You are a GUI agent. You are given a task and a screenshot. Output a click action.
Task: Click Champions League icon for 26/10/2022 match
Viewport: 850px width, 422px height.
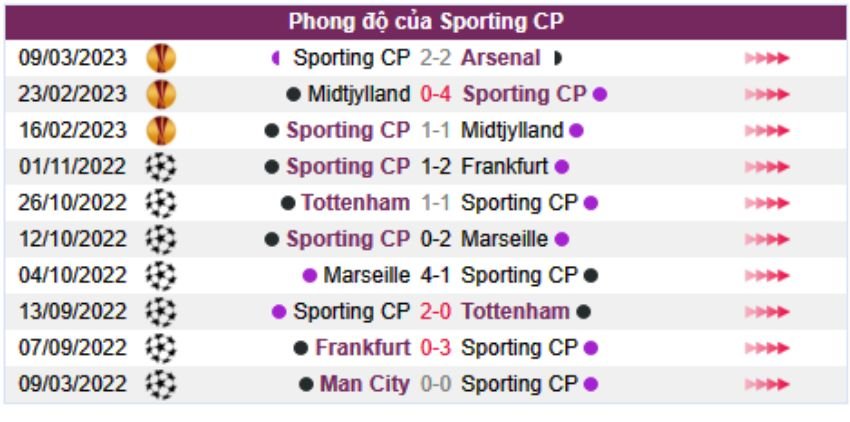160,203
